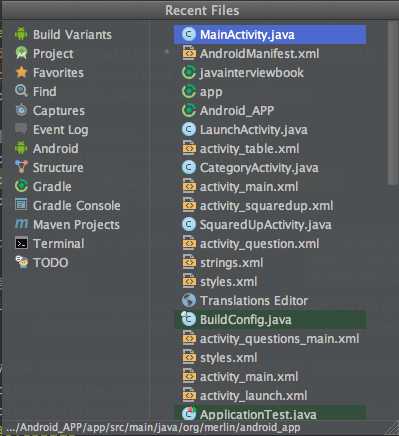Open Build Variants android icon
The image size is (399, 436).
[21, 34]
